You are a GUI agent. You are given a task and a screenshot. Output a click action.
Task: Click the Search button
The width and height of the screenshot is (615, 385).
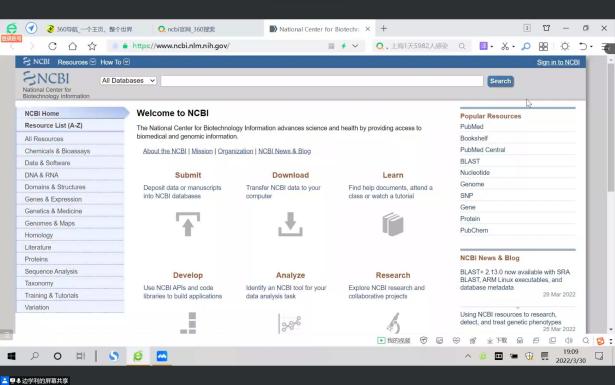tap(500, 81)
